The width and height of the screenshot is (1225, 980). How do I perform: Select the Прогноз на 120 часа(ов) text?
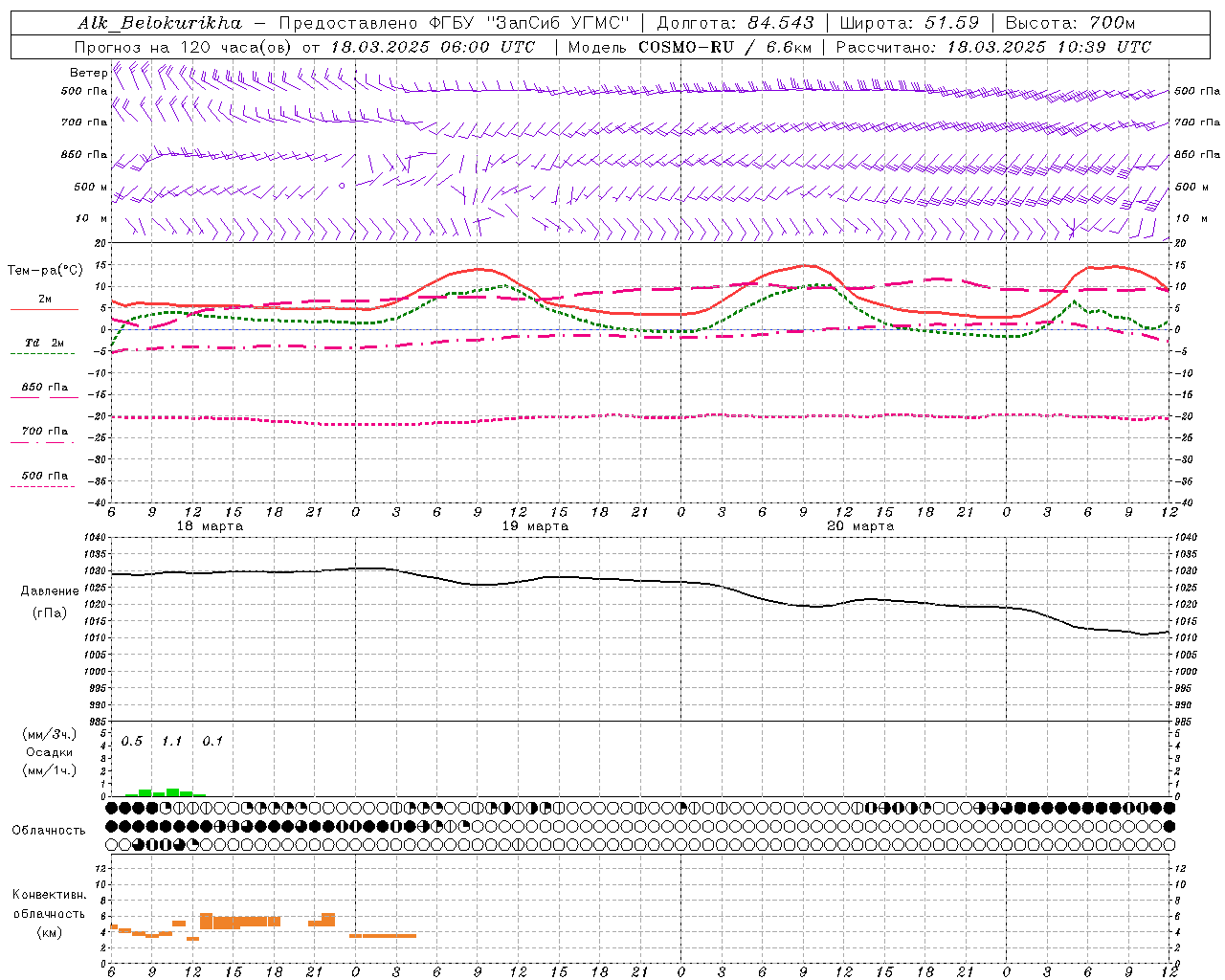click(185, 47)
